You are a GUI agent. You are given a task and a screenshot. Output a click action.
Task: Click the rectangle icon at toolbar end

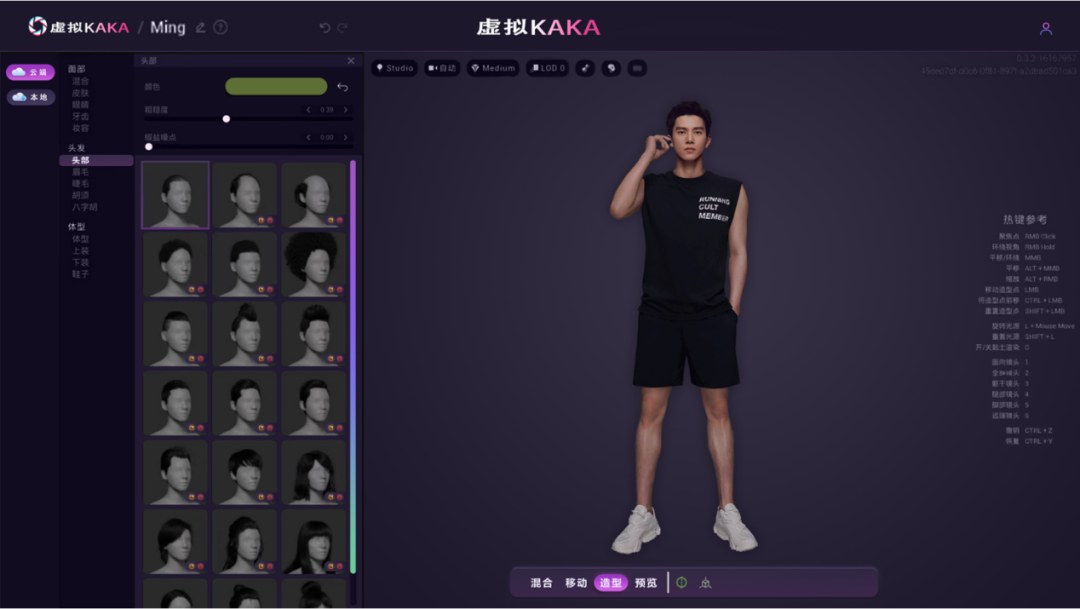[637, 68]
